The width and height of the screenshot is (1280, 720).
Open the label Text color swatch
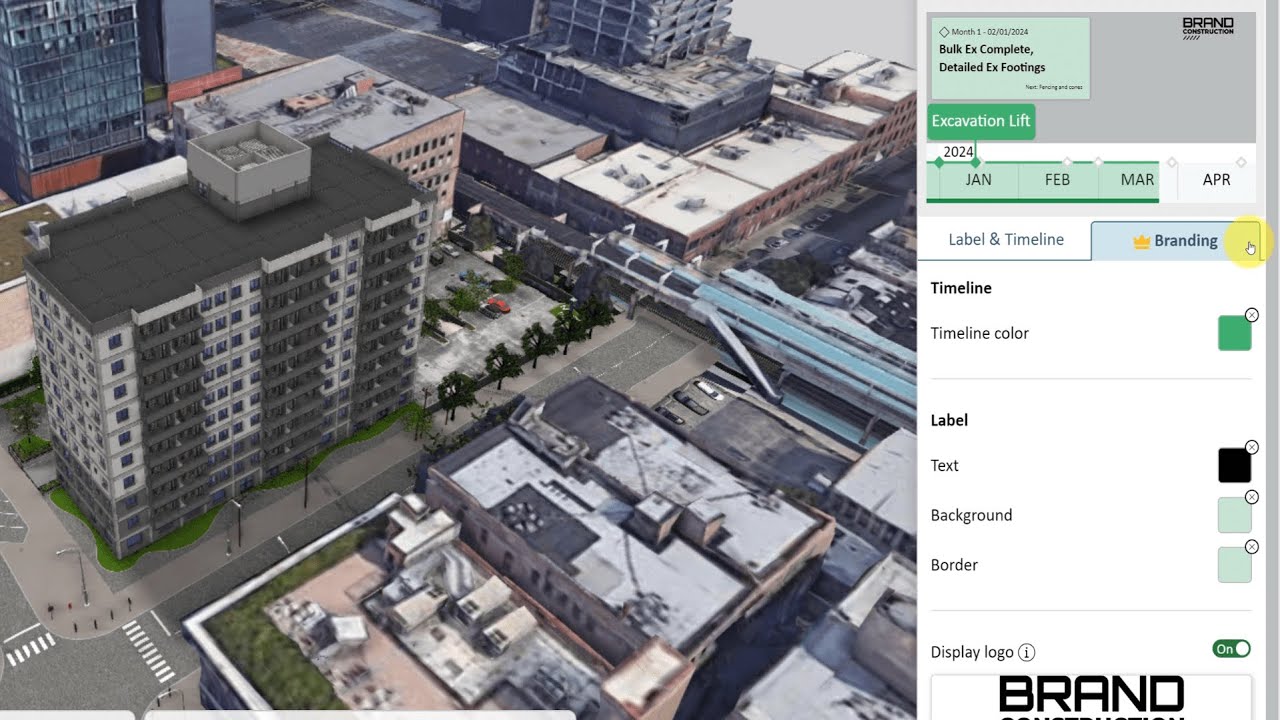click(x=1234, y=466)
